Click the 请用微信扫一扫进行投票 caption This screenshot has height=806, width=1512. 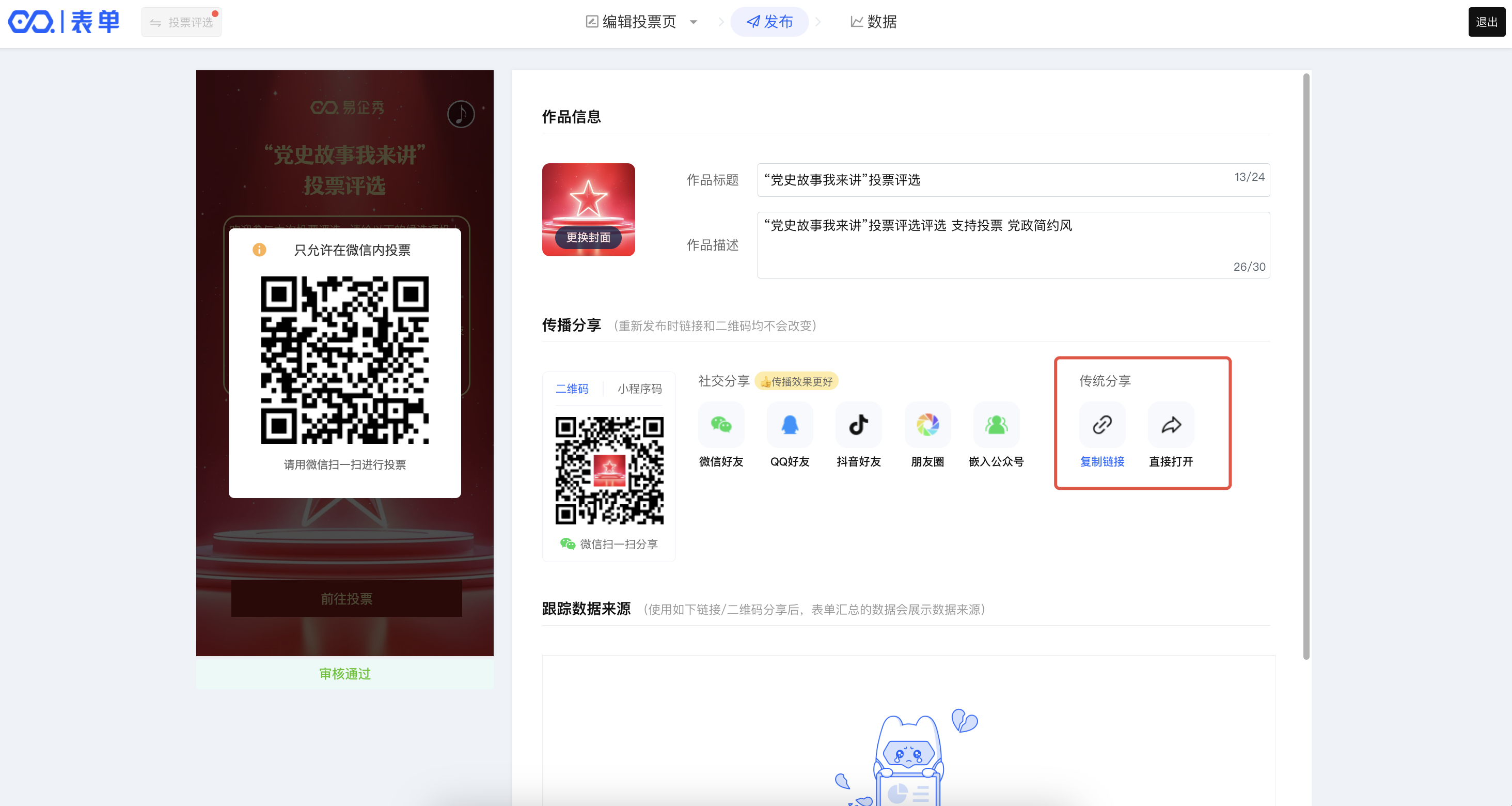tap(344, 464)
